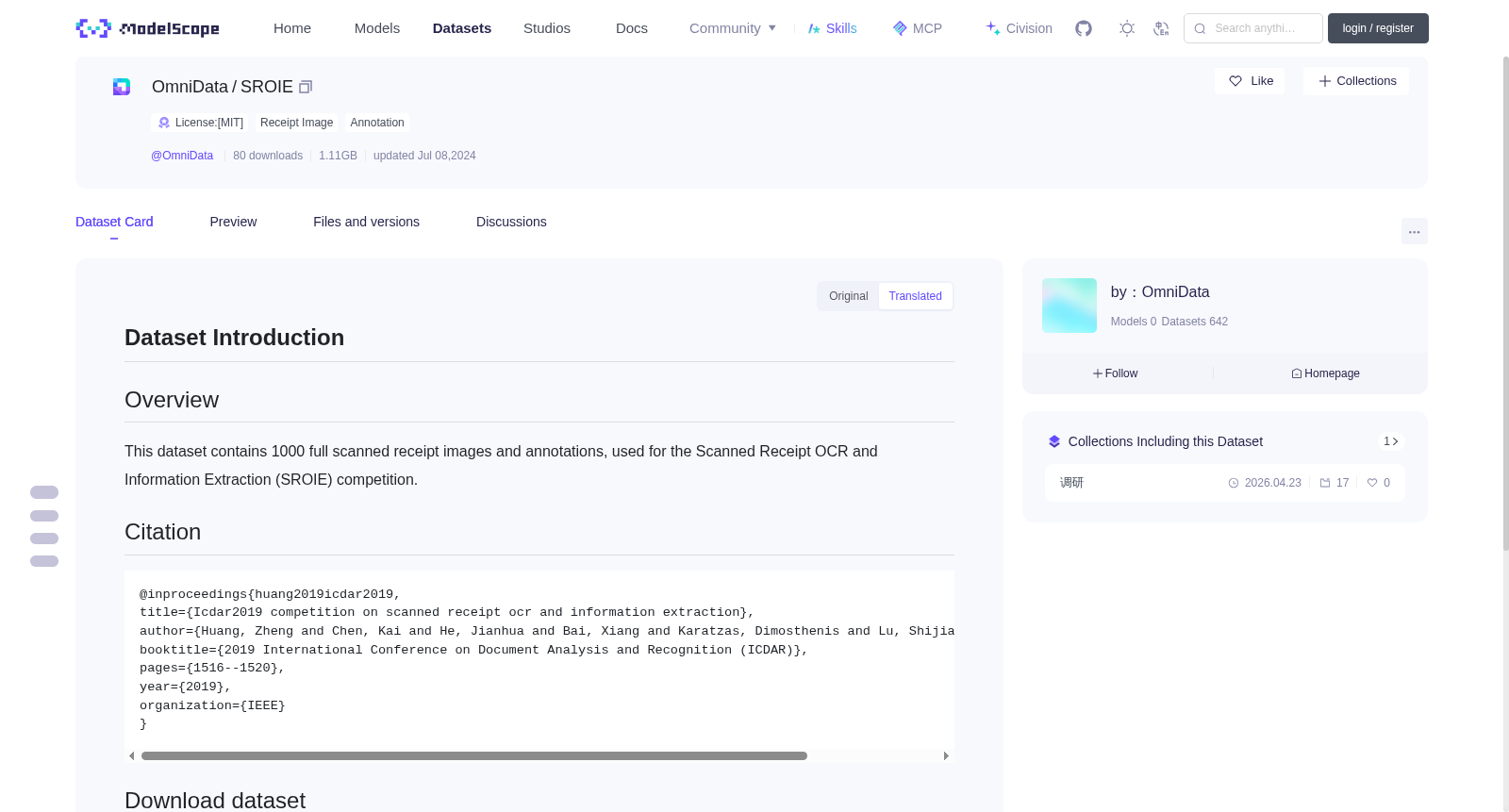Click the login / register button
Image resolution: width=1509 pixels, height=812 pixels.
[1378, 28]
